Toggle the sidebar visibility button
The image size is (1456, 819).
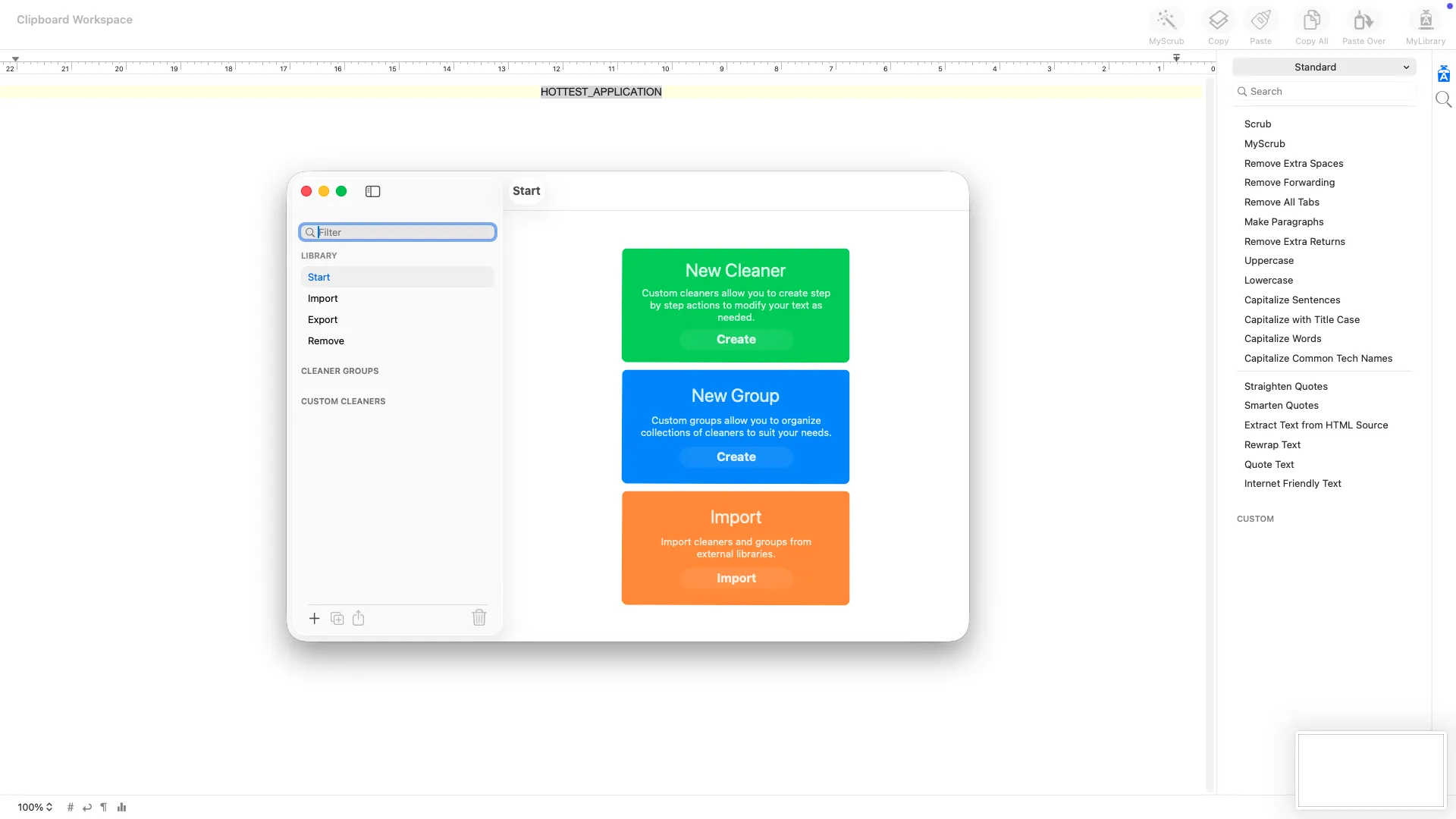(x=372, y=191)
